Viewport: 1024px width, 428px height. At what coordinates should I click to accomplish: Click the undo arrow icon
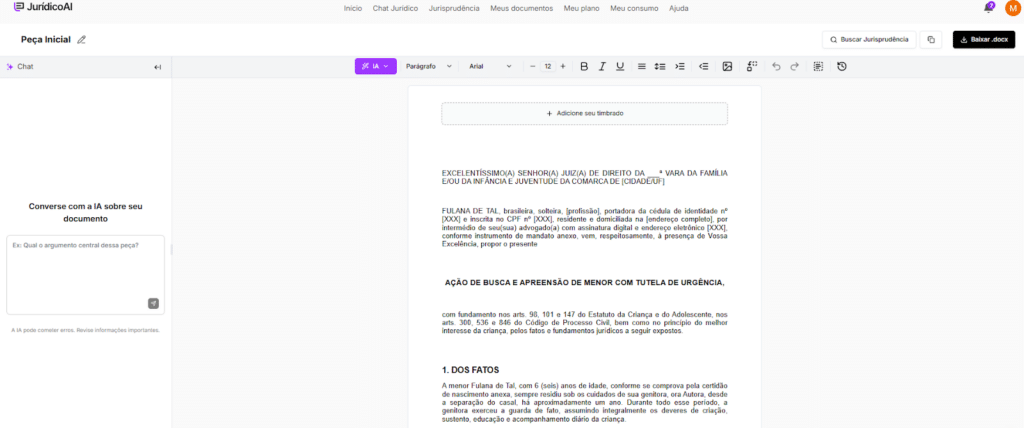776,66
